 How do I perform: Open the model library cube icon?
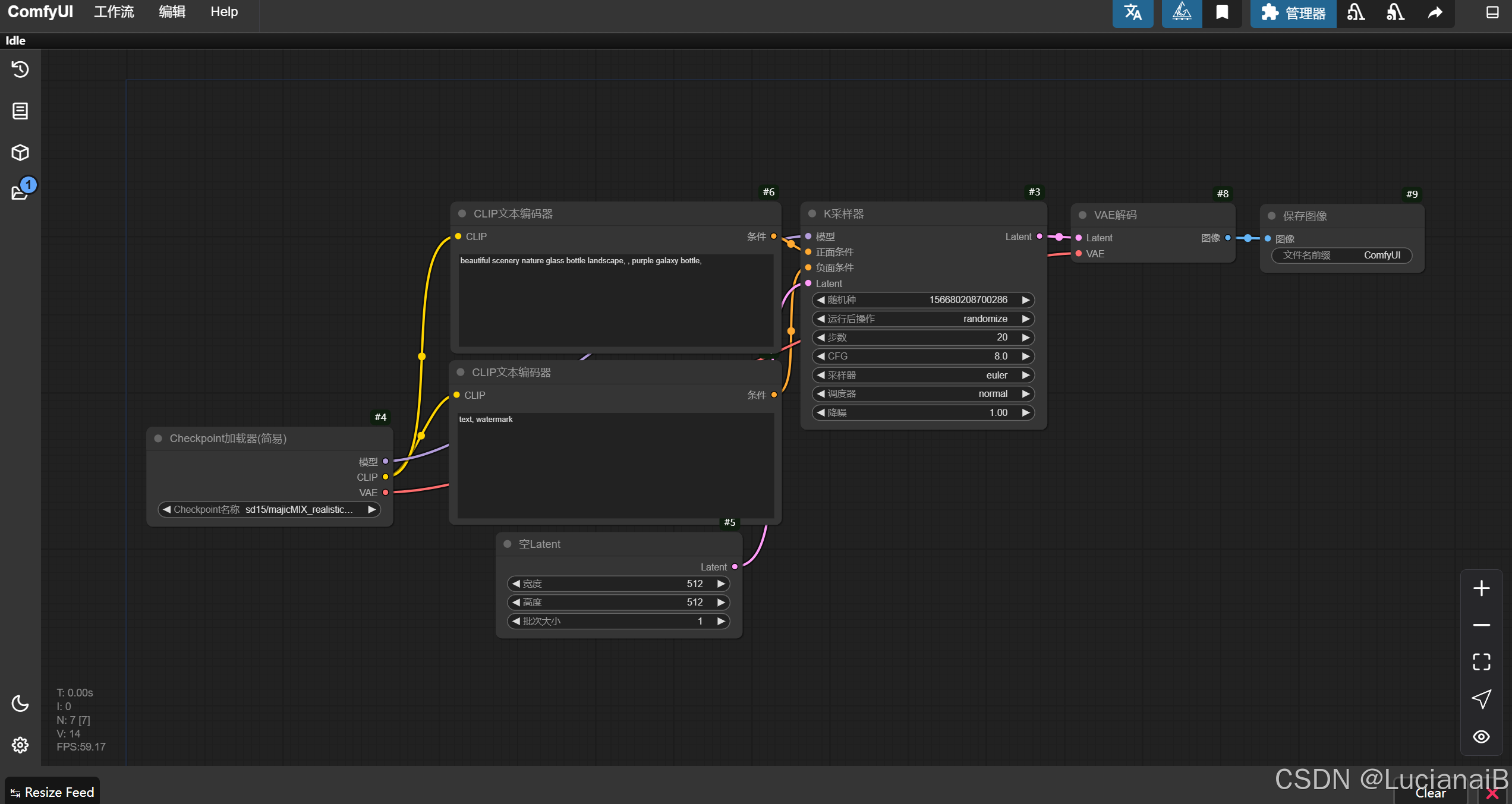[x=20, y=153]
